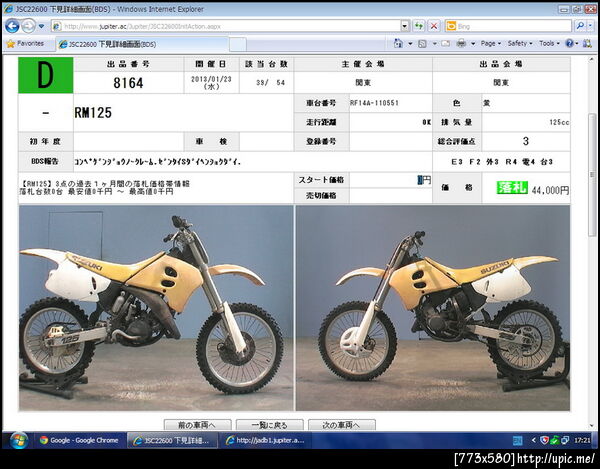This screenshot has height=469, width=600.
Task: Open the Tools menu
Action: coord(549,44)
